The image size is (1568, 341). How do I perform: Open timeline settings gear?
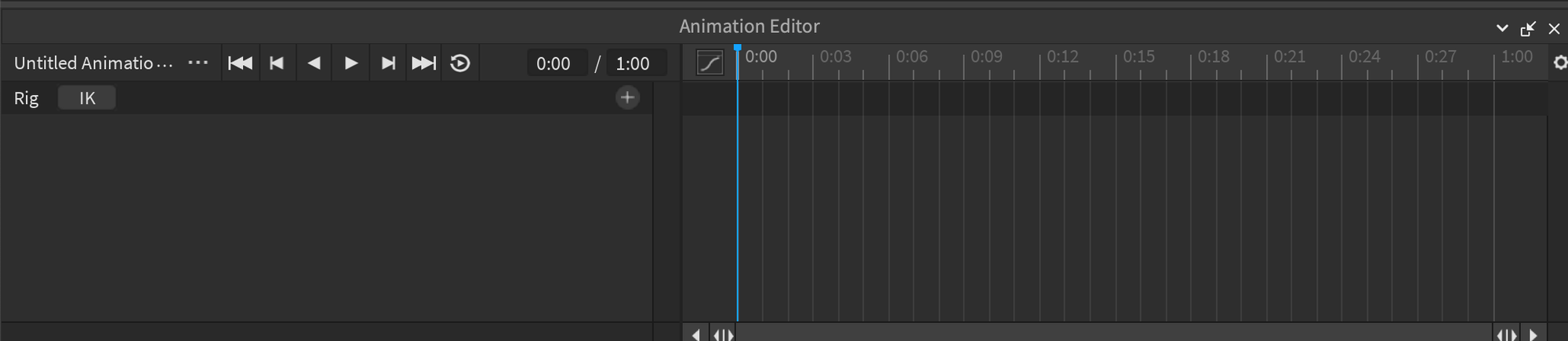click(x=1560, y=63)
